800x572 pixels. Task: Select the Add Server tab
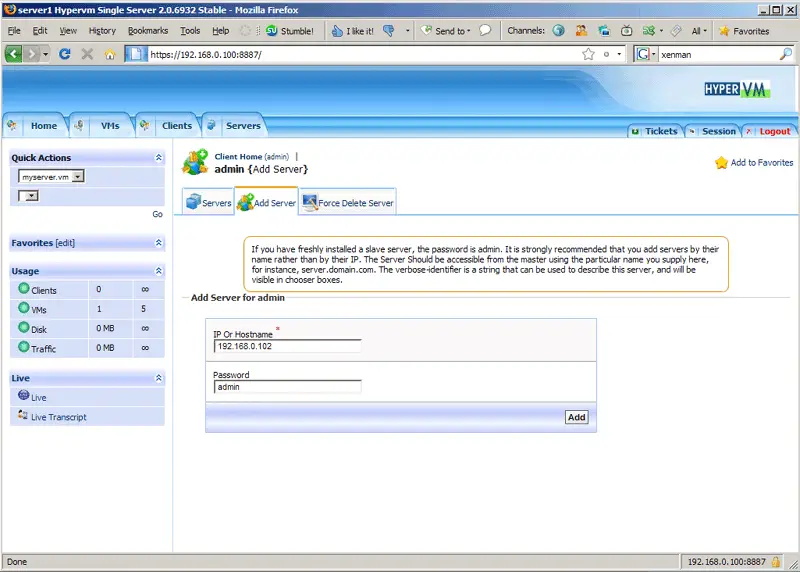(x=266, y=202)
